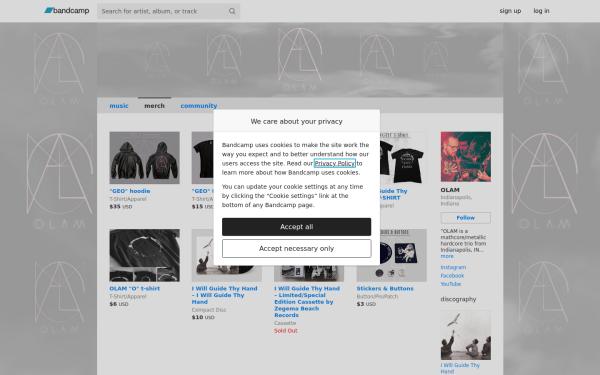Open the sign up link
The width and height of the screenshot is (600, 375).
click(510, 11)
